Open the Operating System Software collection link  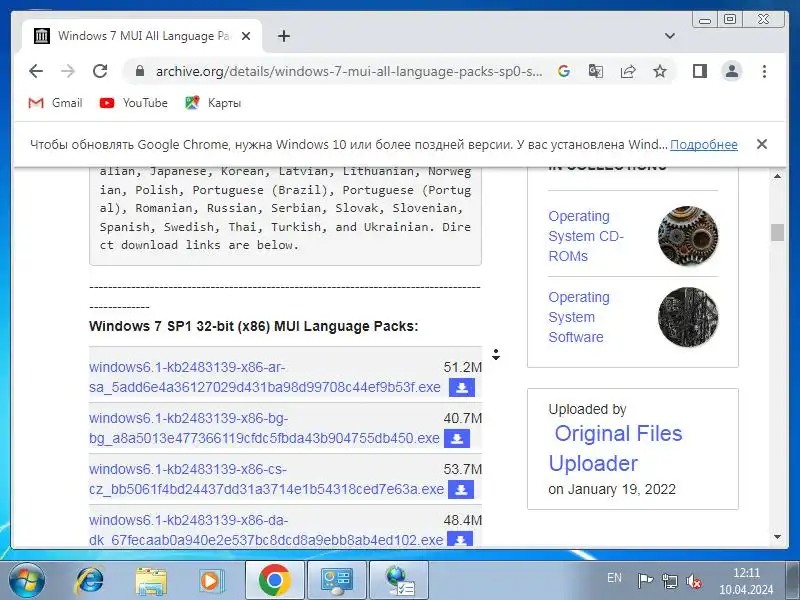click(579, 317)
